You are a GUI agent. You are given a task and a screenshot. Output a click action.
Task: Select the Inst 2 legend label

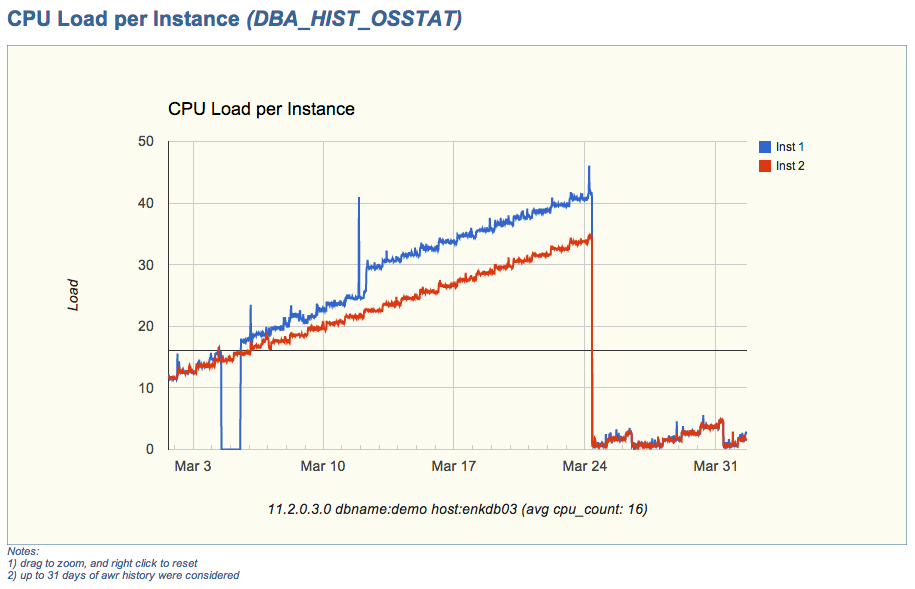pos(790,166)
